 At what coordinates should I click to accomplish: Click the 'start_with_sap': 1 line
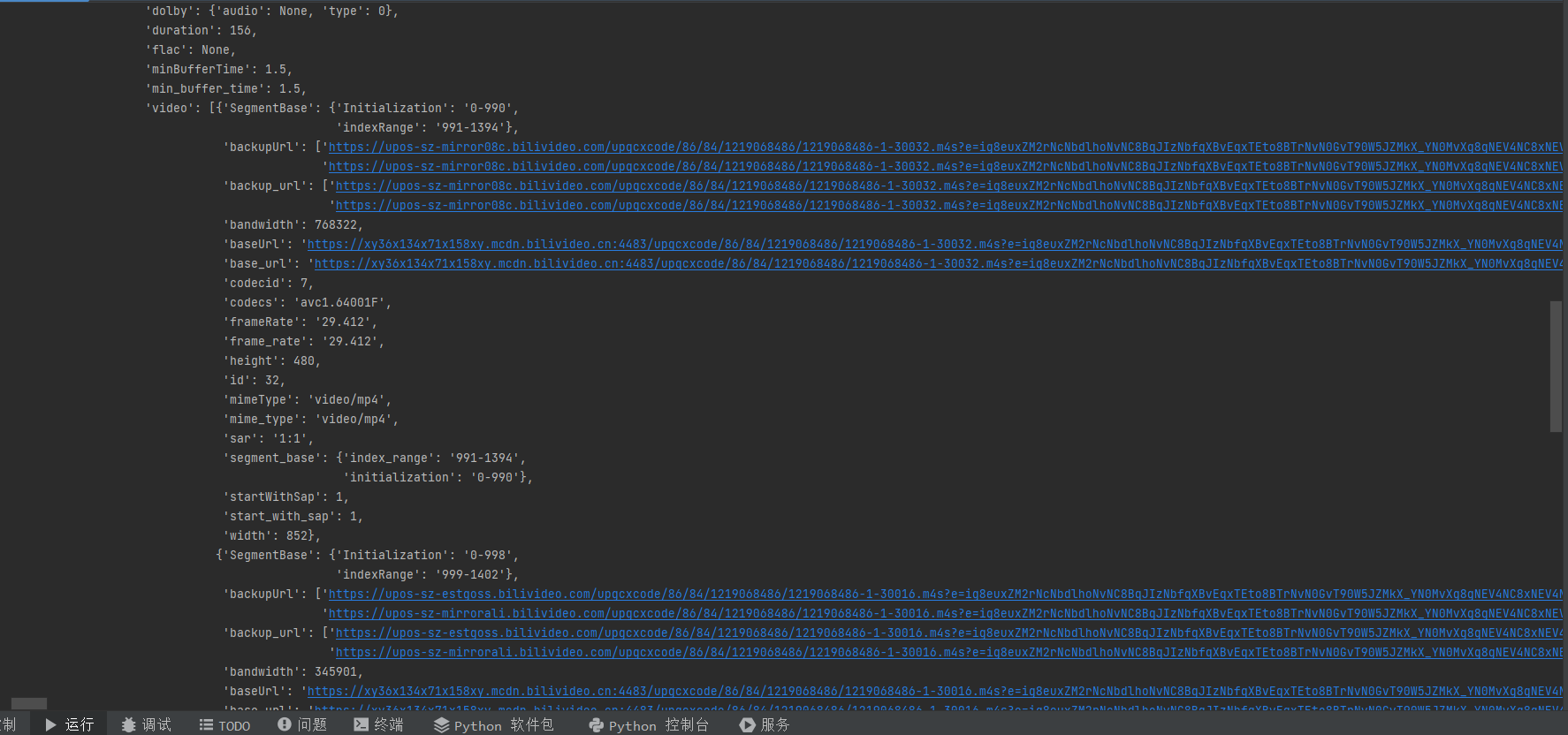pyautogui.click(x=293, y=517)
